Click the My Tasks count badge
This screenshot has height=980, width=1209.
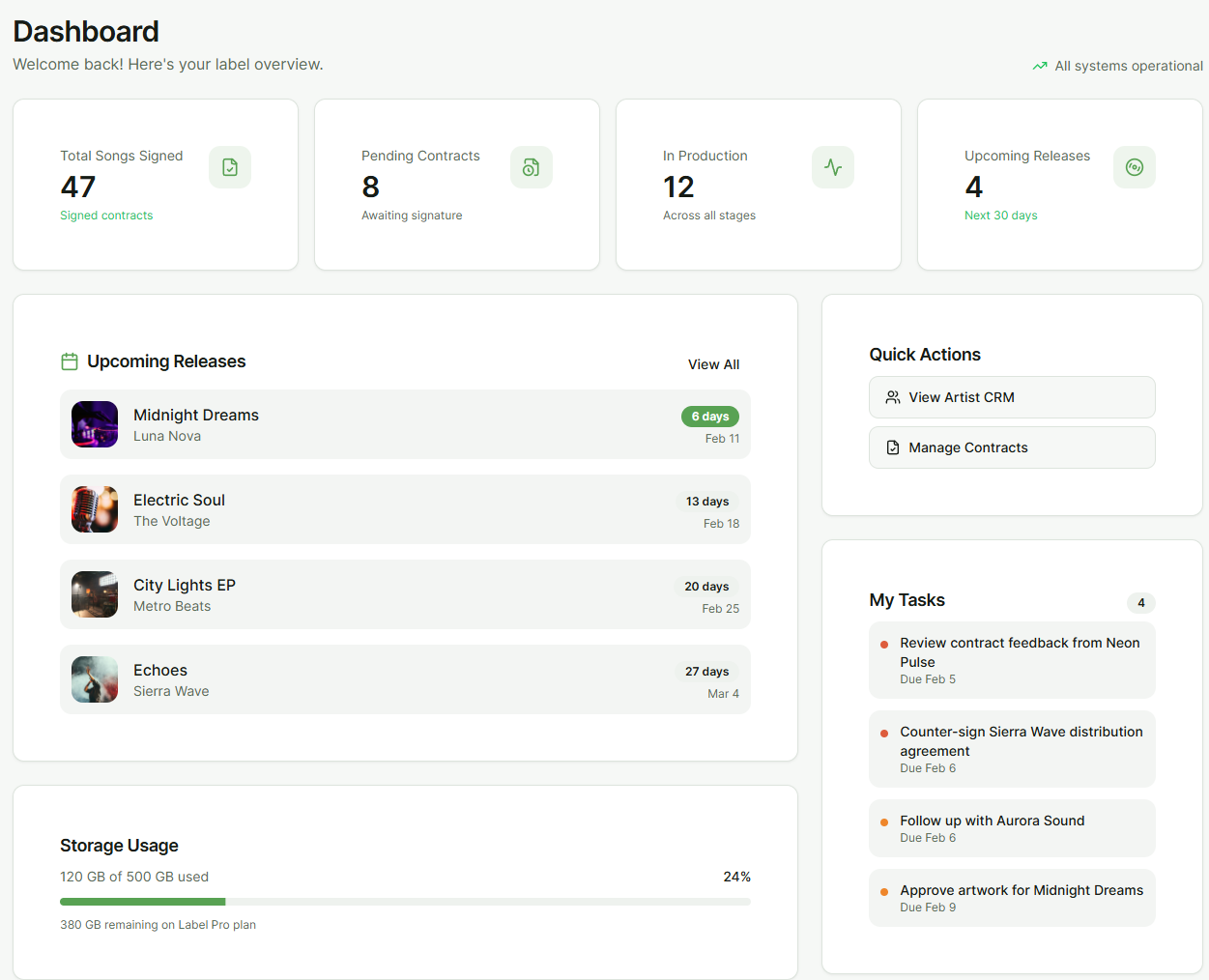click(1141, 603)
